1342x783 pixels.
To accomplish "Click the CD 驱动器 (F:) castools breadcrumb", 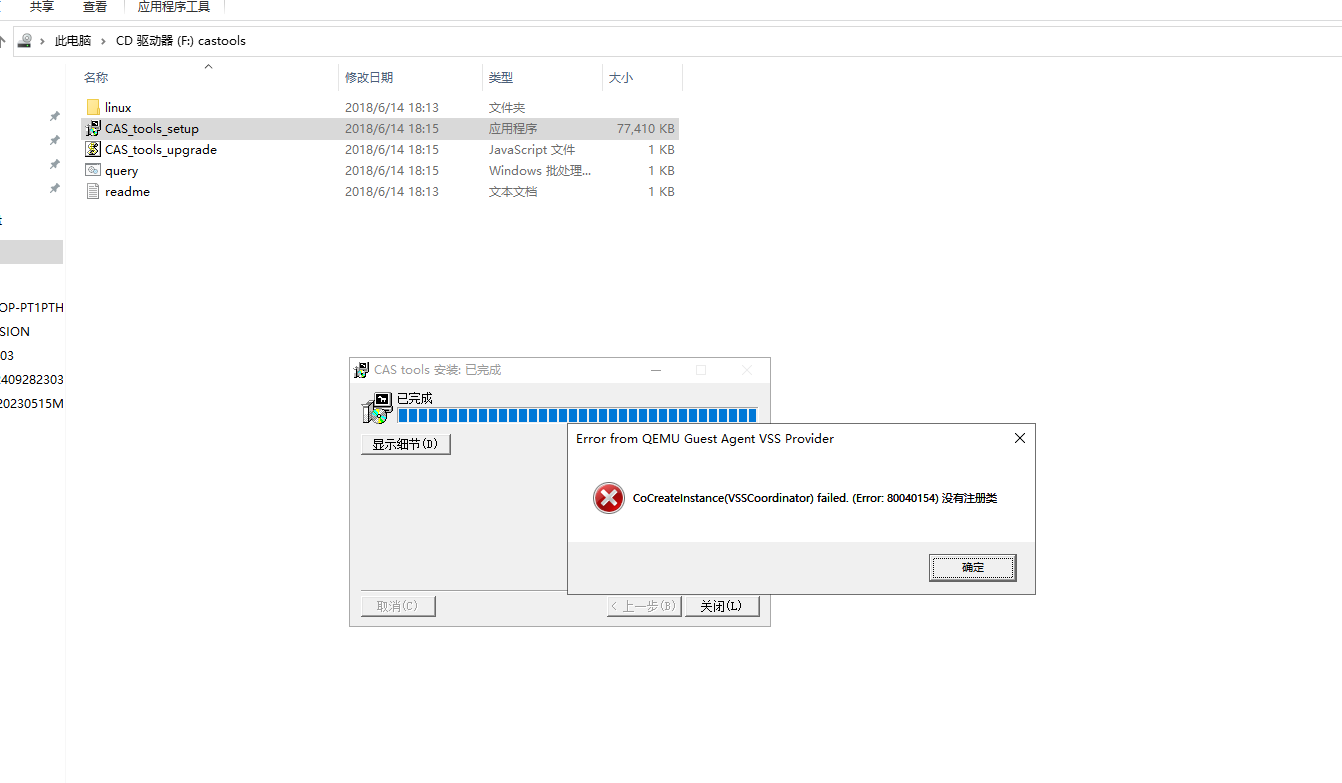I will (x=181, y=41).
